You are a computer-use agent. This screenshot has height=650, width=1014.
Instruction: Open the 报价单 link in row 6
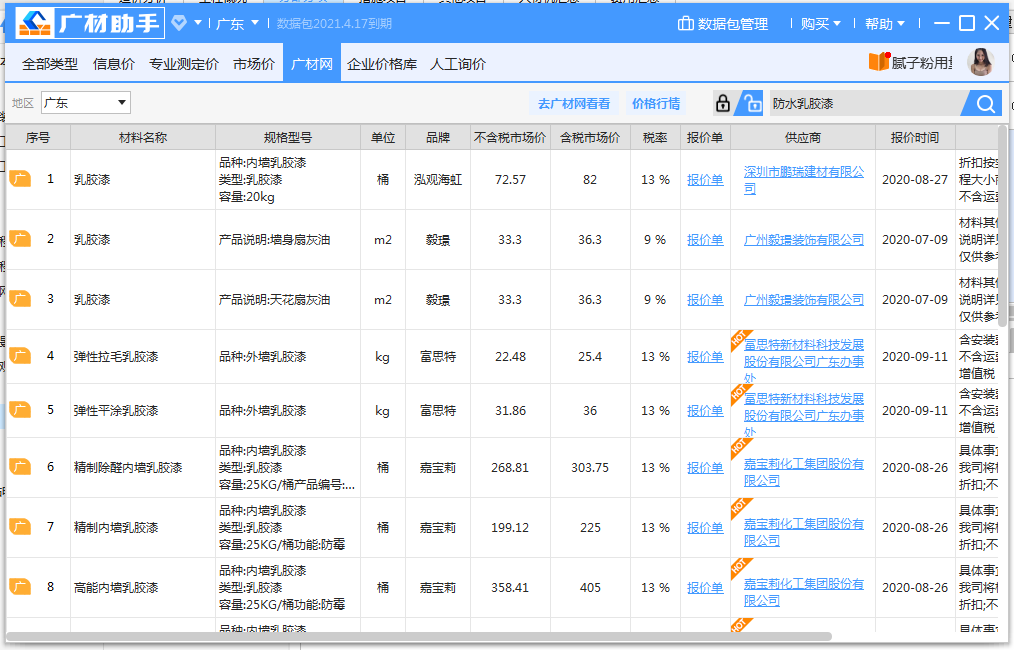(705, 468)
